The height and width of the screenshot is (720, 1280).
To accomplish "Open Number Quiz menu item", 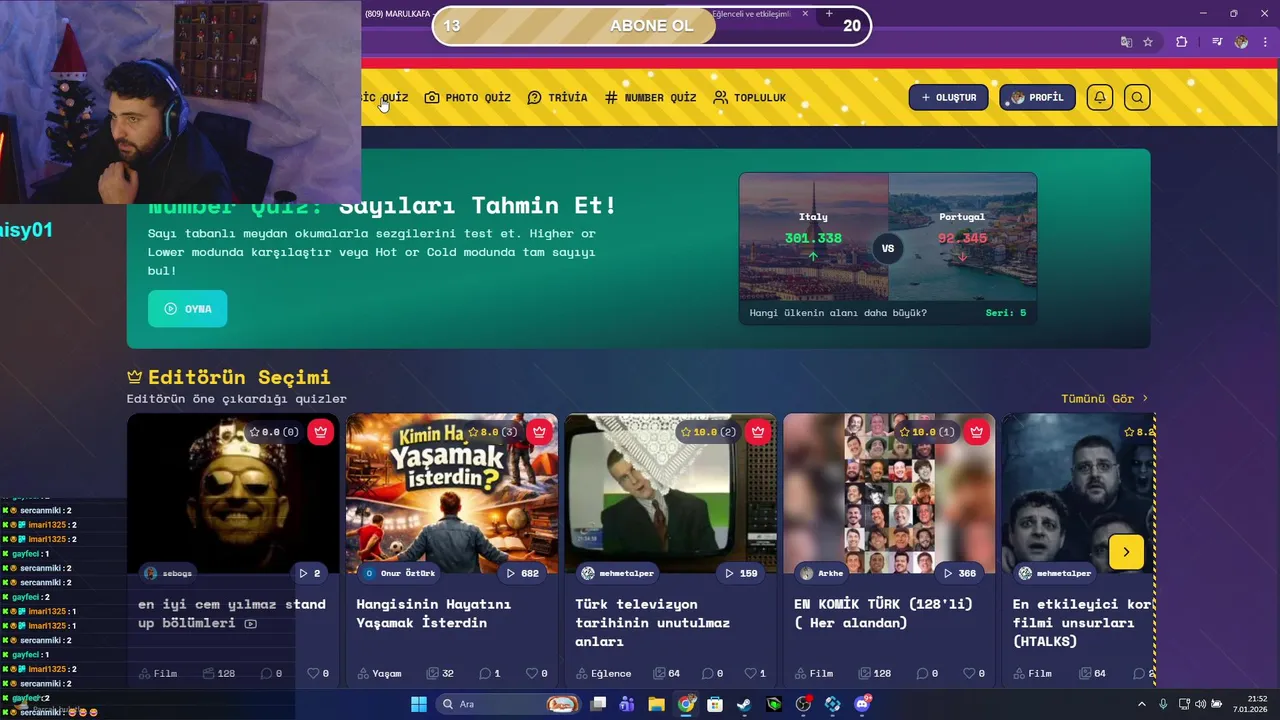I will (x=650, y=97).
